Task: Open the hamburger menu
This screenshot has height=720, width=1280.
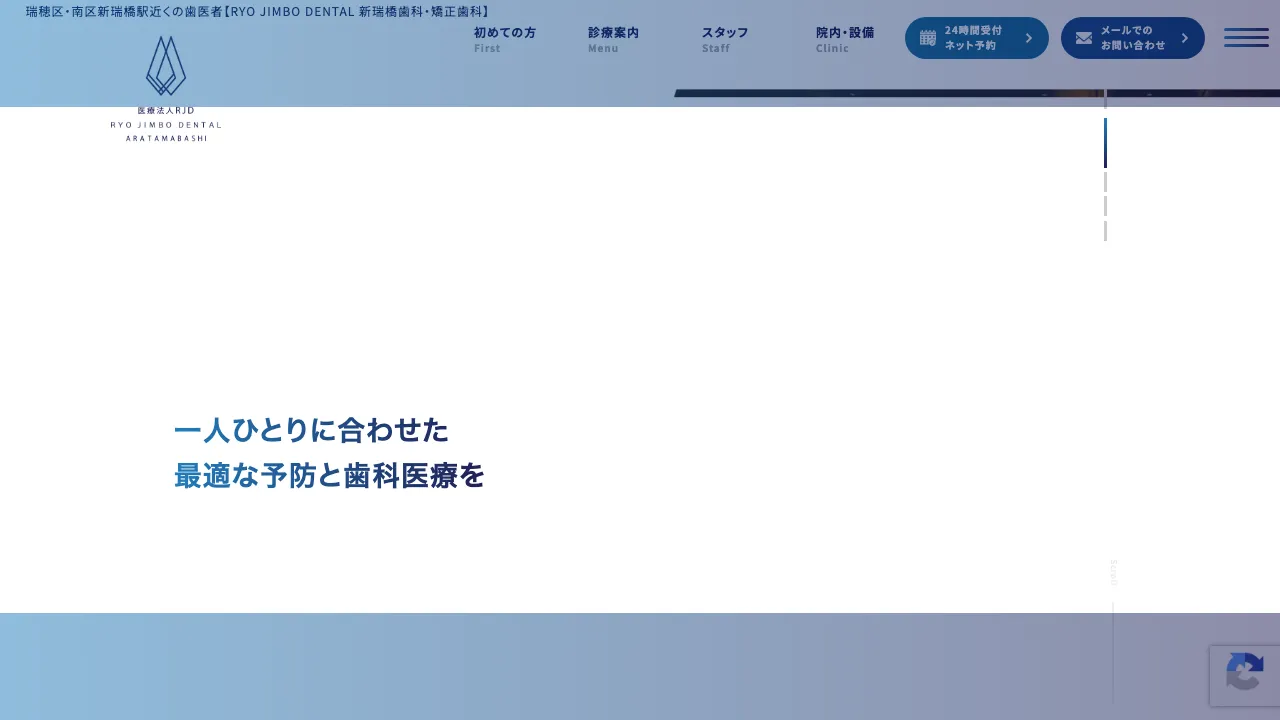Action: coord(1246,38)
